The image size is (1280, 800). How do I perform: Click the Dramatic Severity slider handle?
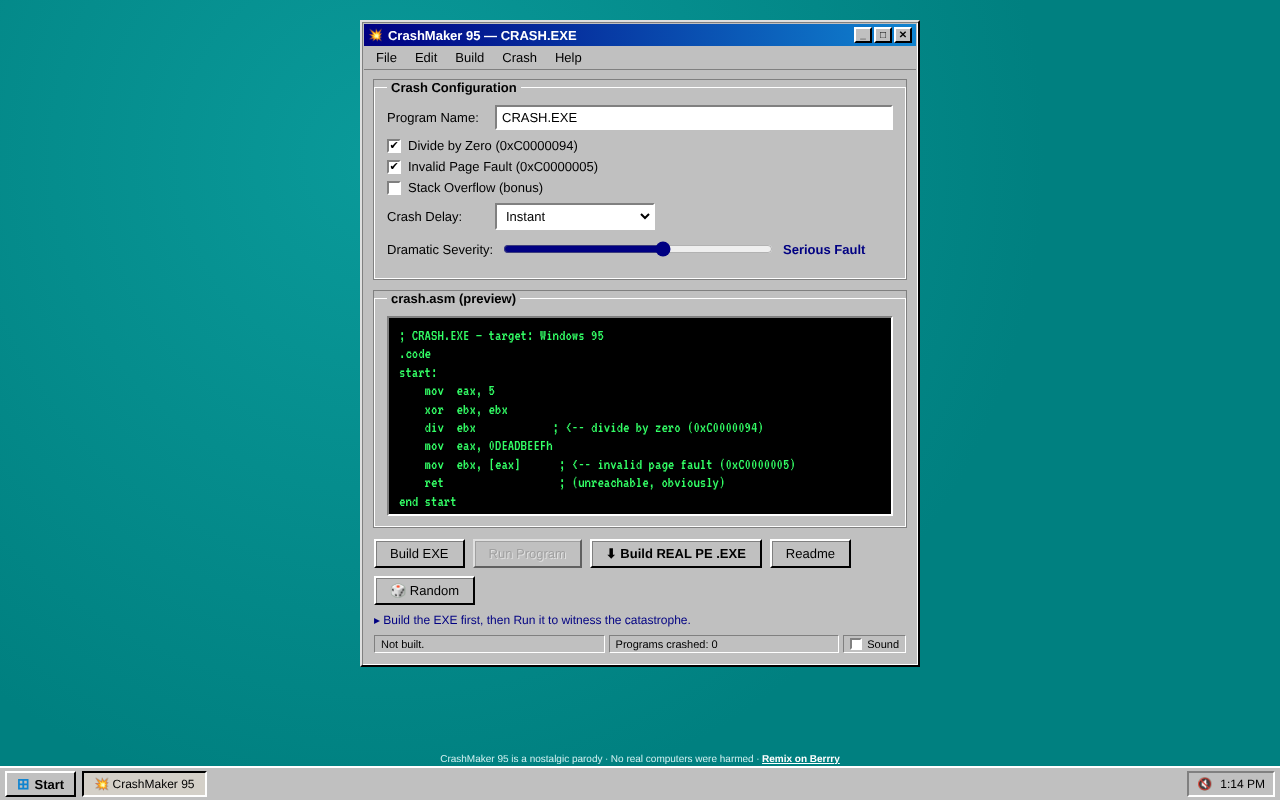pos(663,249)
